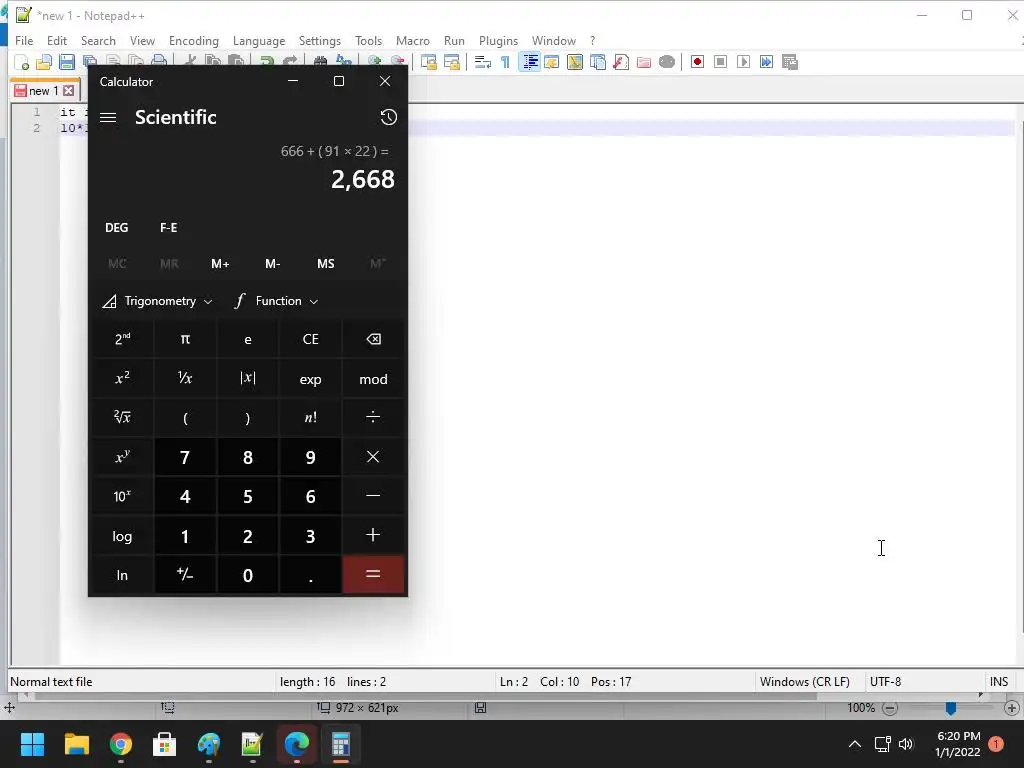Store value with MS button
Image resolution: width=1024 pixels, height=768 pixels.
point(325,264)
